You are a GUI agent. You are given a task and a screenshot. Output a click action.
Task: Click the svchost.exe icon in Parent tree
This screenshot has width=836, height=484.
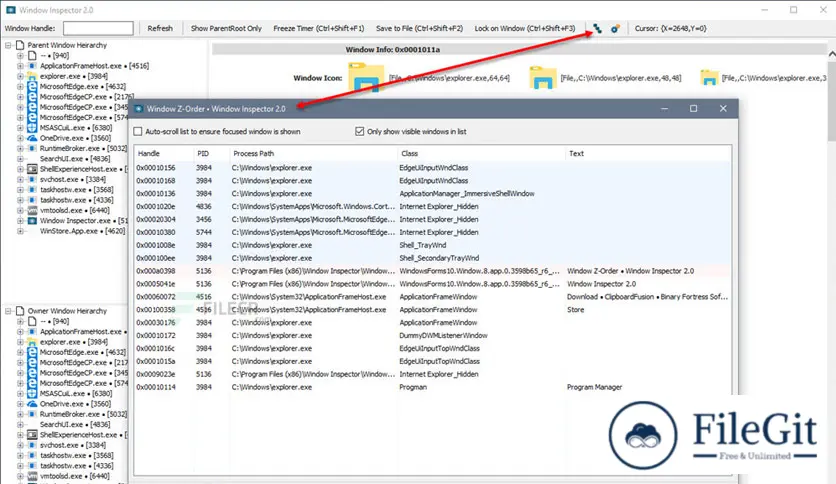(32, 179)
